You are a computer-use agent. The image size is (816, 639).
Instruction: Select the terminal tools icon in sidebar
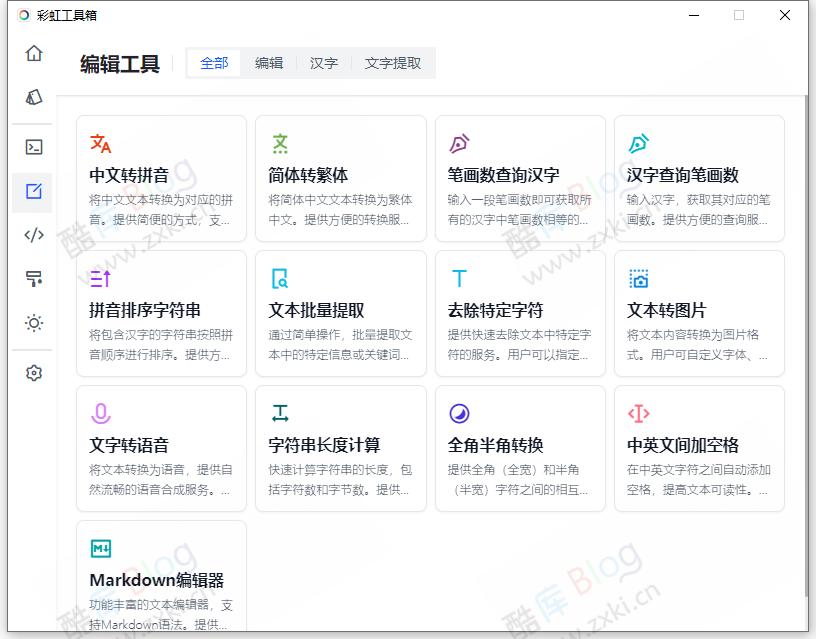(33, 147)
